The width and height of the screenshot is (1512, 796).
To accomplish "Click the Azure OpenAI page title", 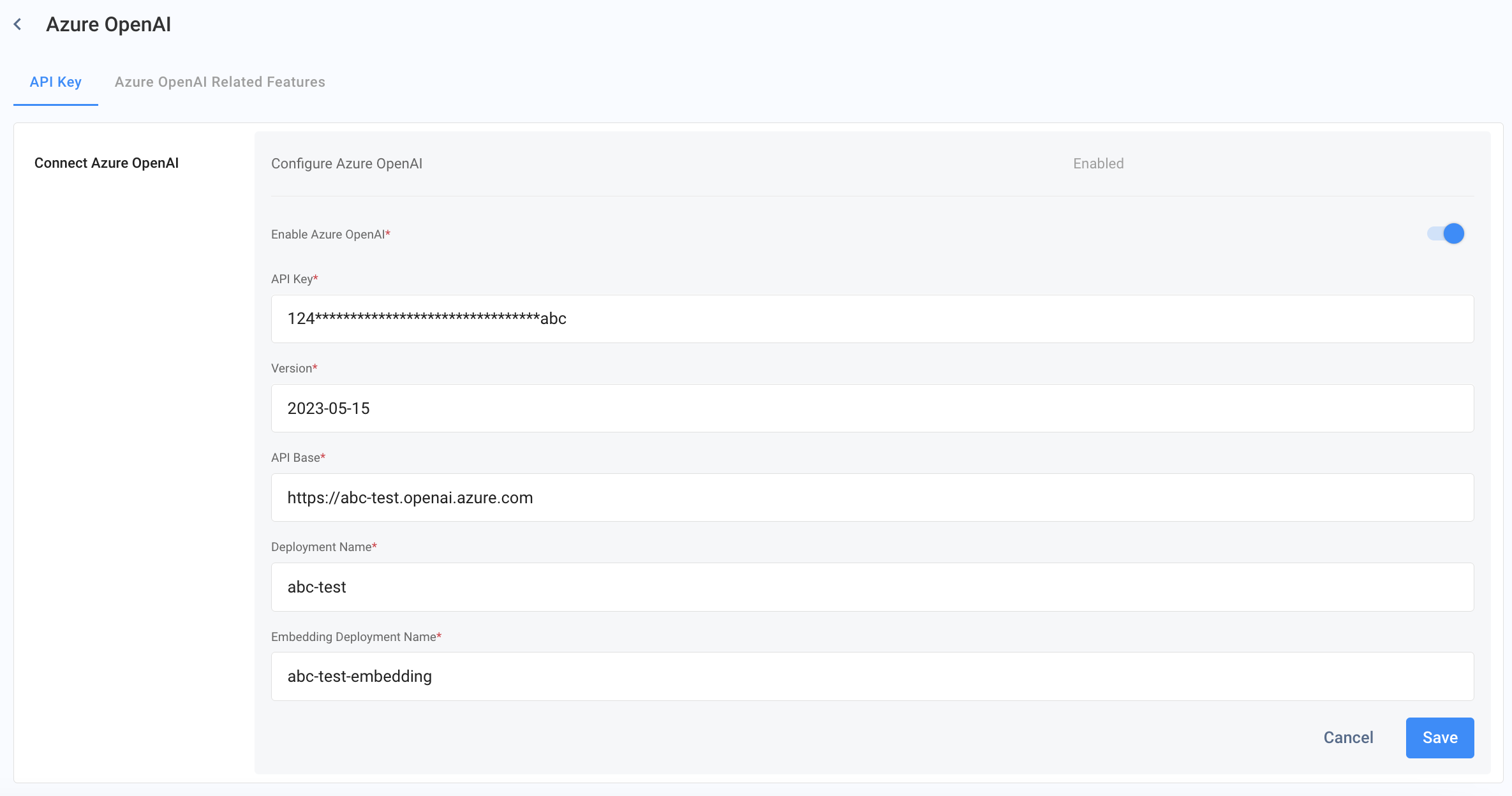I will pos(108,25).
